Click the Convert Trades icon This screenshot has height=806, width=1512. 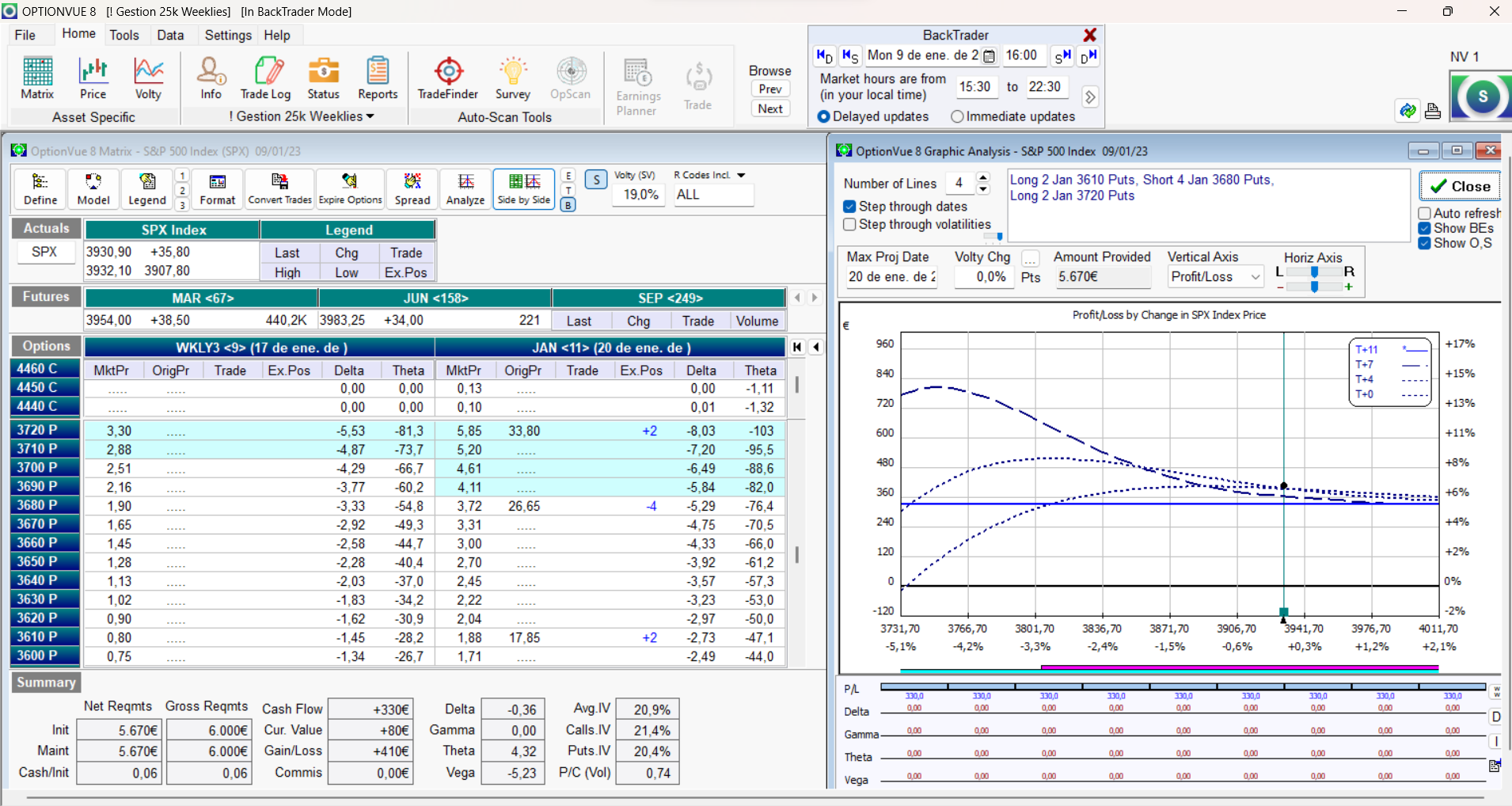click(279, 188)
